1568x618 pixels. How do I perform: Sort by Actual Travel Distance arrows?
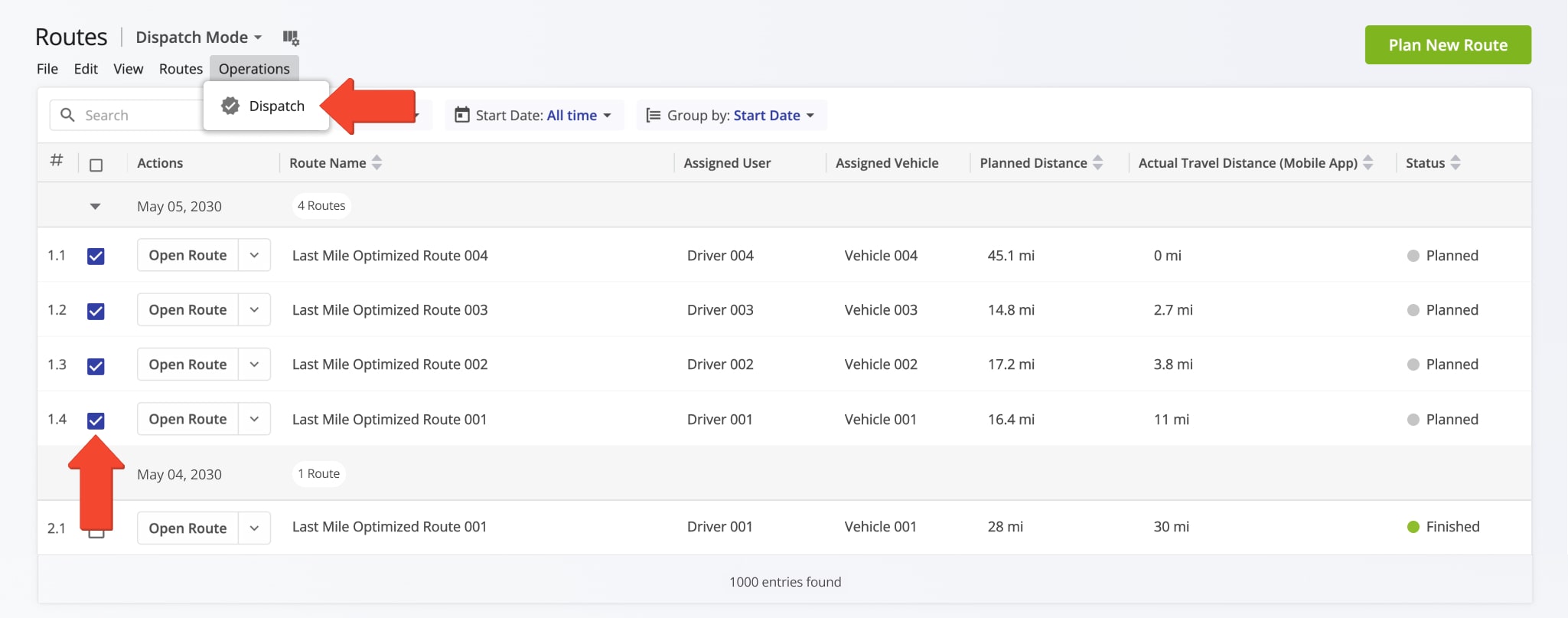coord(1368,162)
